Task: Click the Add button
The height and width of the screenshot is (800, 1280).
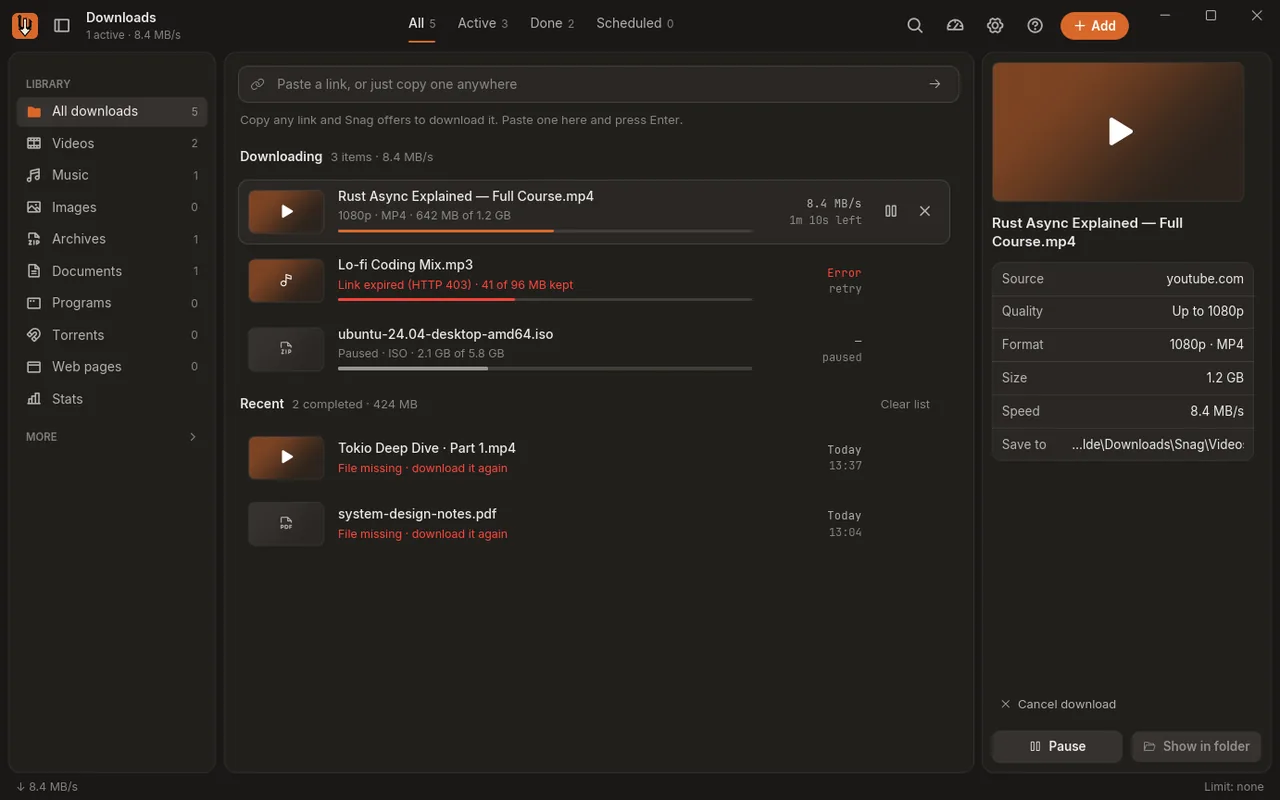Action: tap(1095, 26)
